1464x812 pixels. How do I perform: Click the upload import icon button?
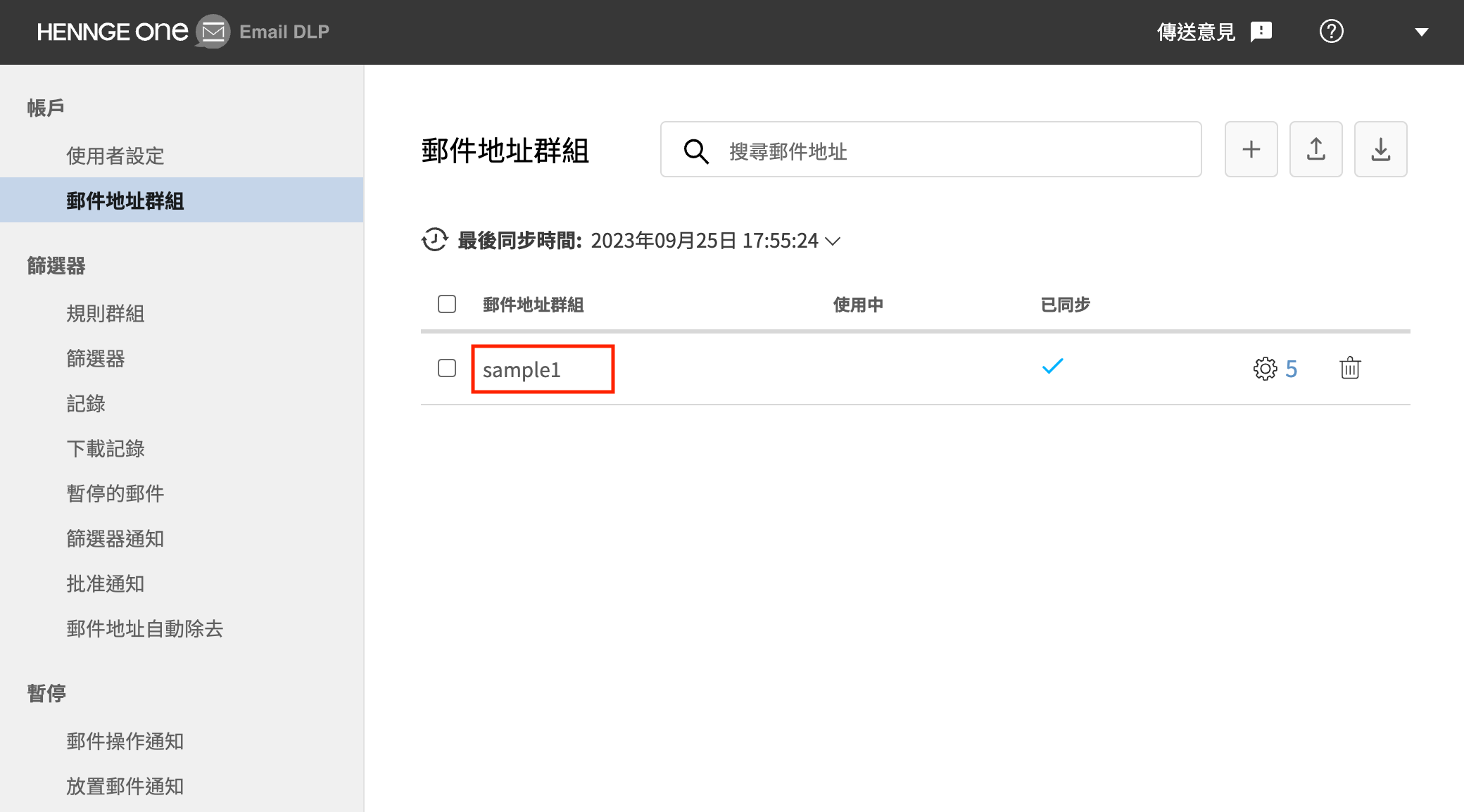[x=1315, y=149]
